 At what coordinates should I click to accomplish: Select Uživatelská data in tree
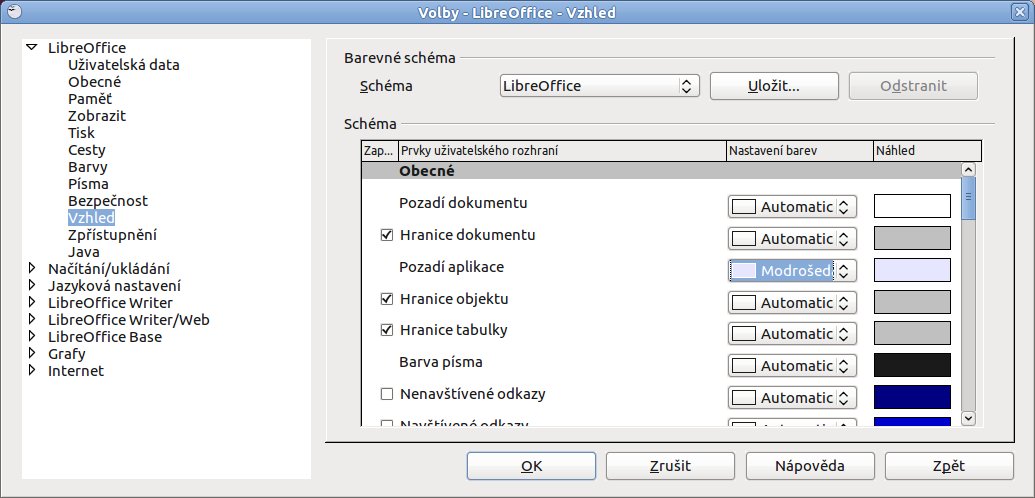(x=123, y=65)
